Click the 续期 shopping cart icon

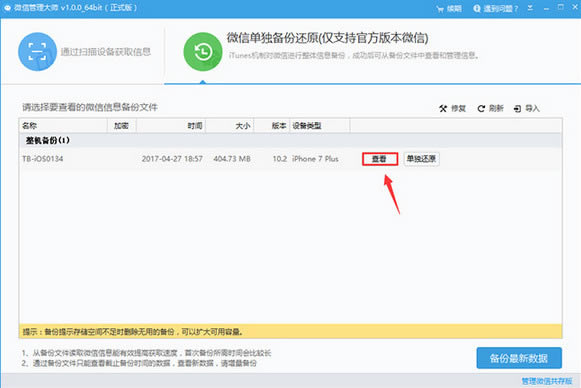(440, 9)
